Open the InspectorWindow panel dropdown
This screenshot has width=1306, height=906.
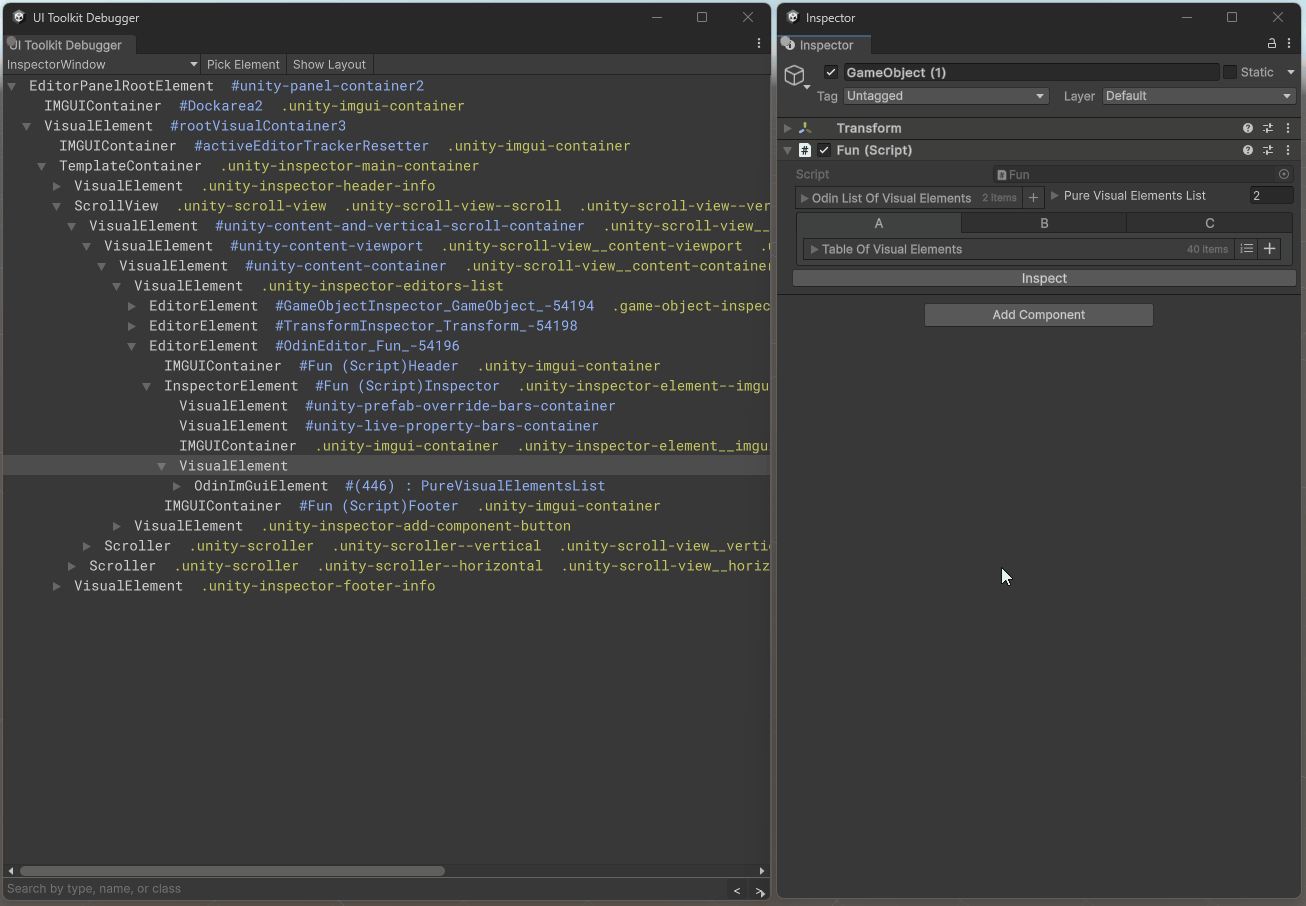(x=102, y=64)
